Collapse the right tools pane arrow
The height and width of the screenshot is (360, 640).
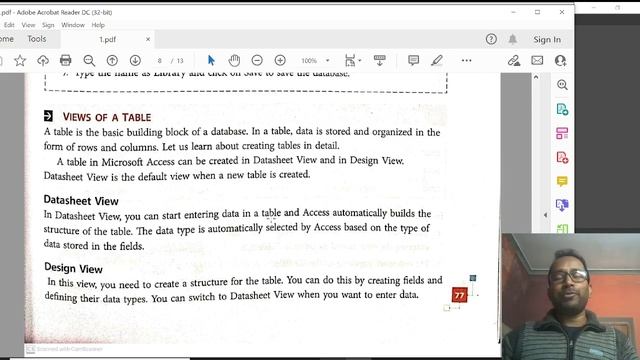pos(546,215)
